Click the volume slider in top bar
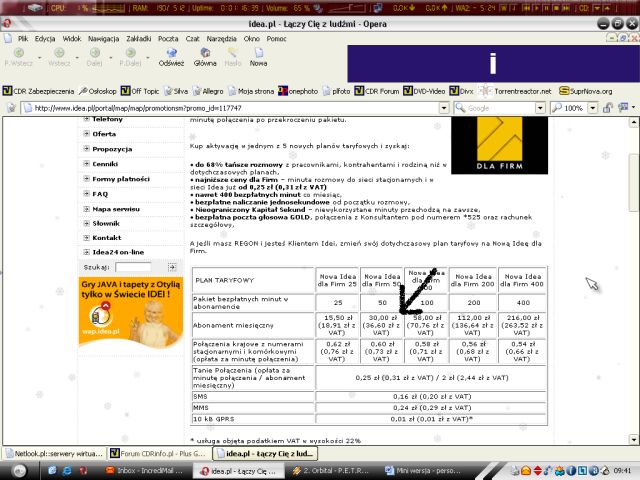The height and width of the screenshot is (480, 640). coord(346,8)
